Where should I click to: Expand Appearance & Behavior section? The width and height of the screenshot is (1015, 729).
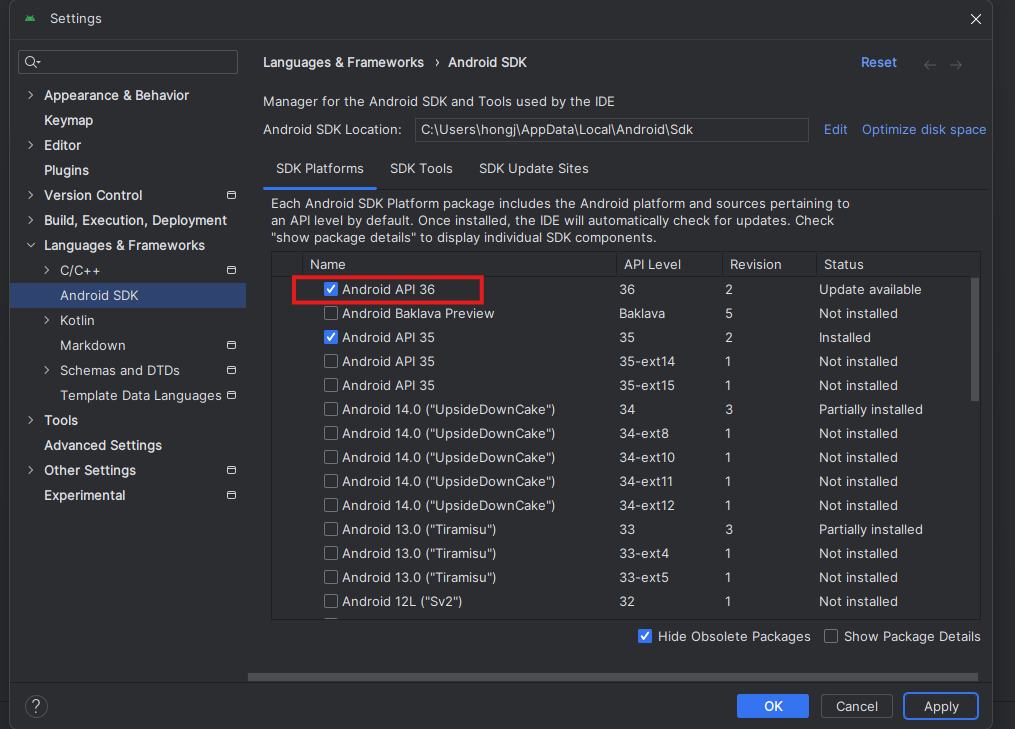pyautogui.click(x=30, y=95)
